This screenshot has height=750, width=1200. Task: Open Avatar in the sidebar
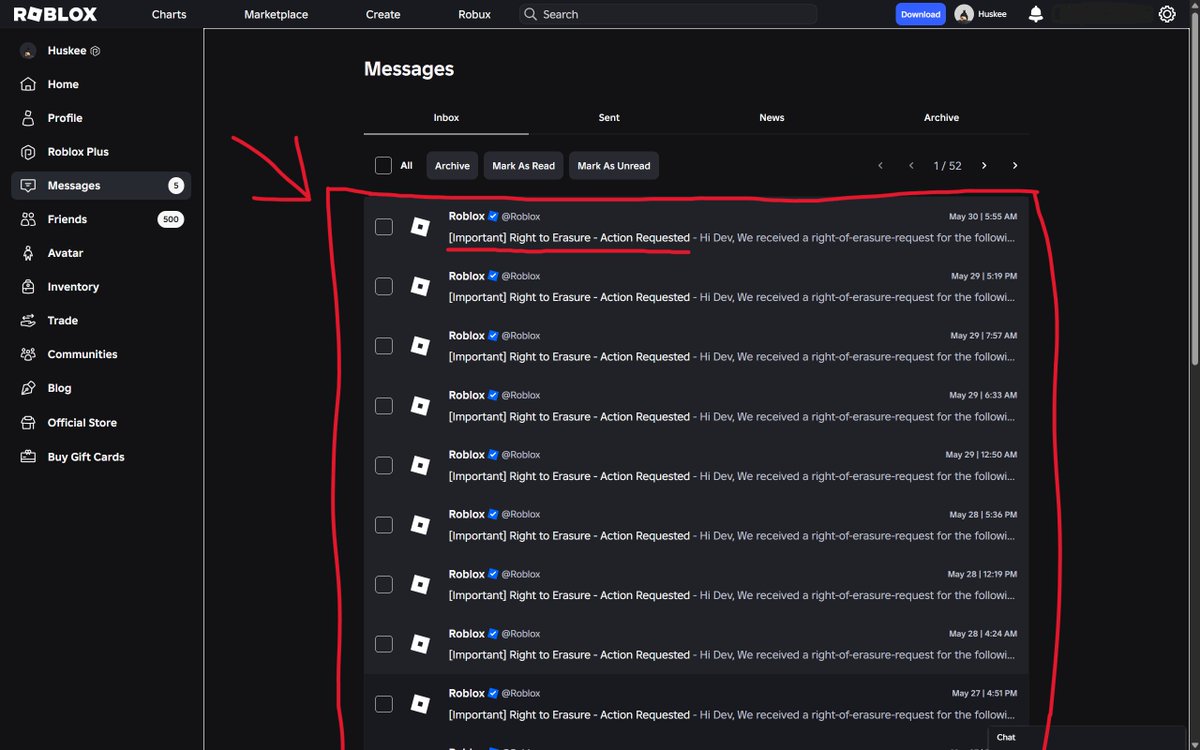coord(65,253)
